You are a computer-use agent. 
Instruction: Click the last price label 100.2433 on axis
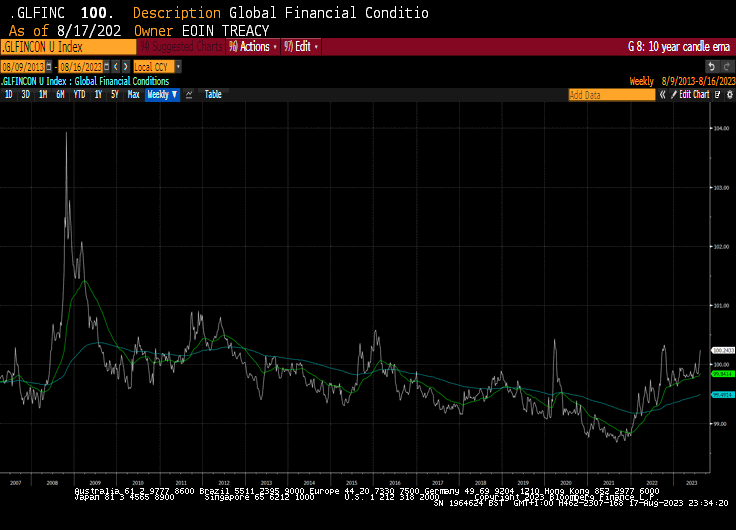tap(723, 350)
